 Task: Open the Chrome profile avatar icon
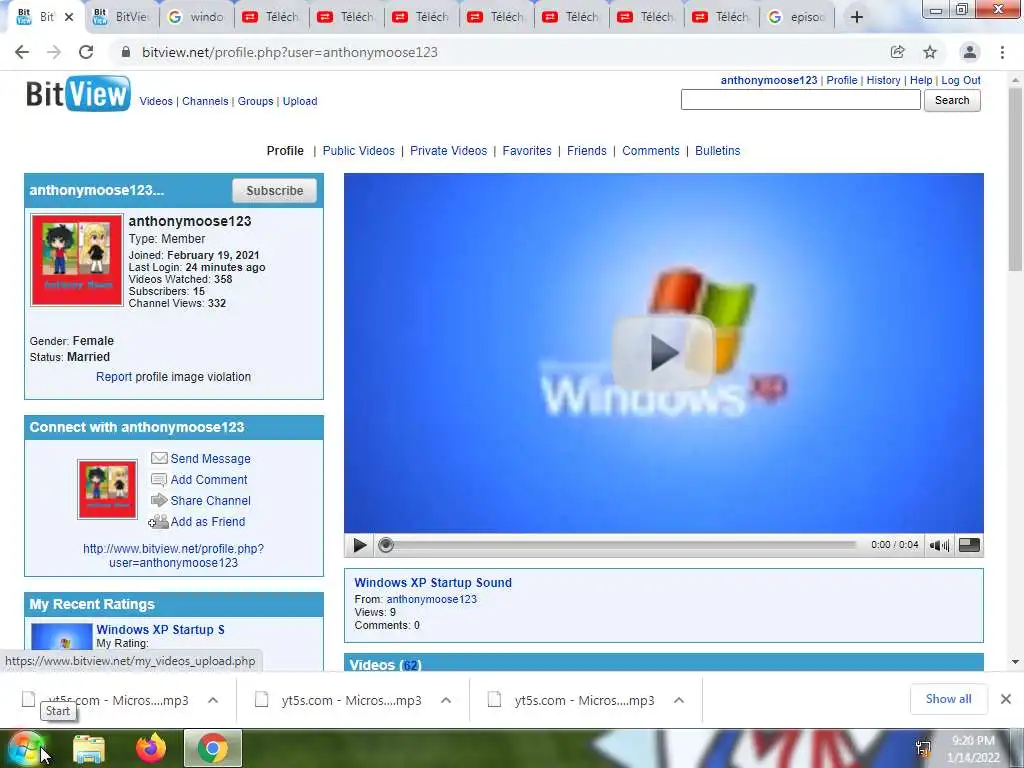pyautogui.click(x=970, y=52)
